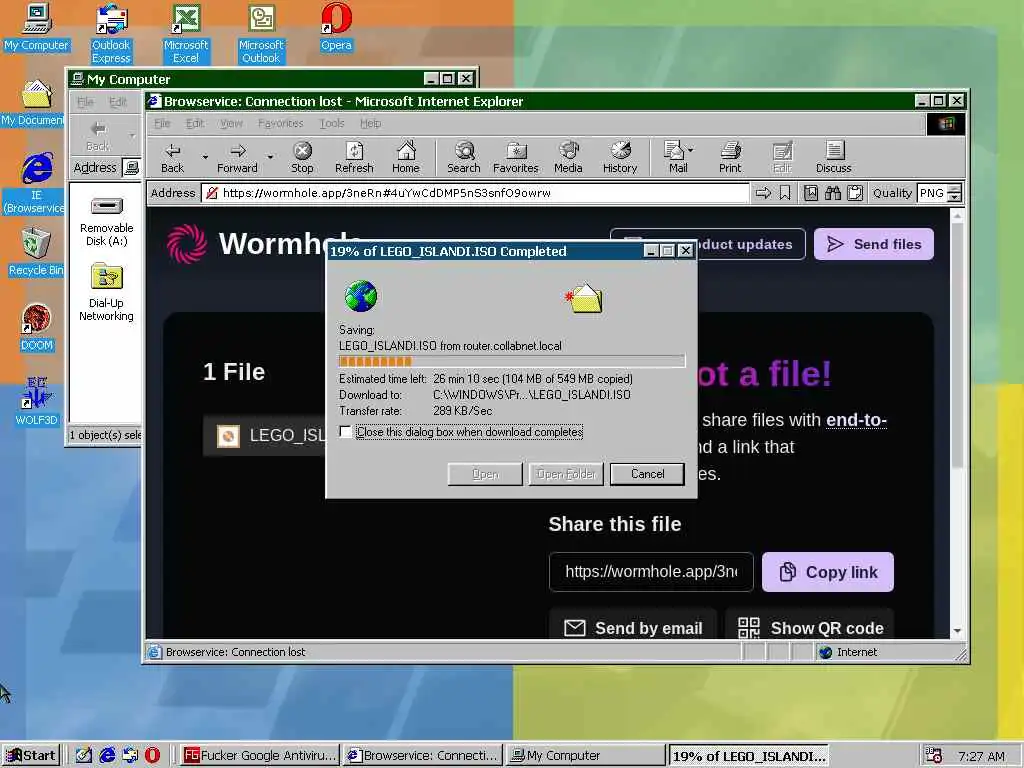Image resolution: width=1024 pixels, height=768 pixels.
Task: Open the Forward button history dropdown arrow
Action: pyautogui.click(x=270, y=157)
